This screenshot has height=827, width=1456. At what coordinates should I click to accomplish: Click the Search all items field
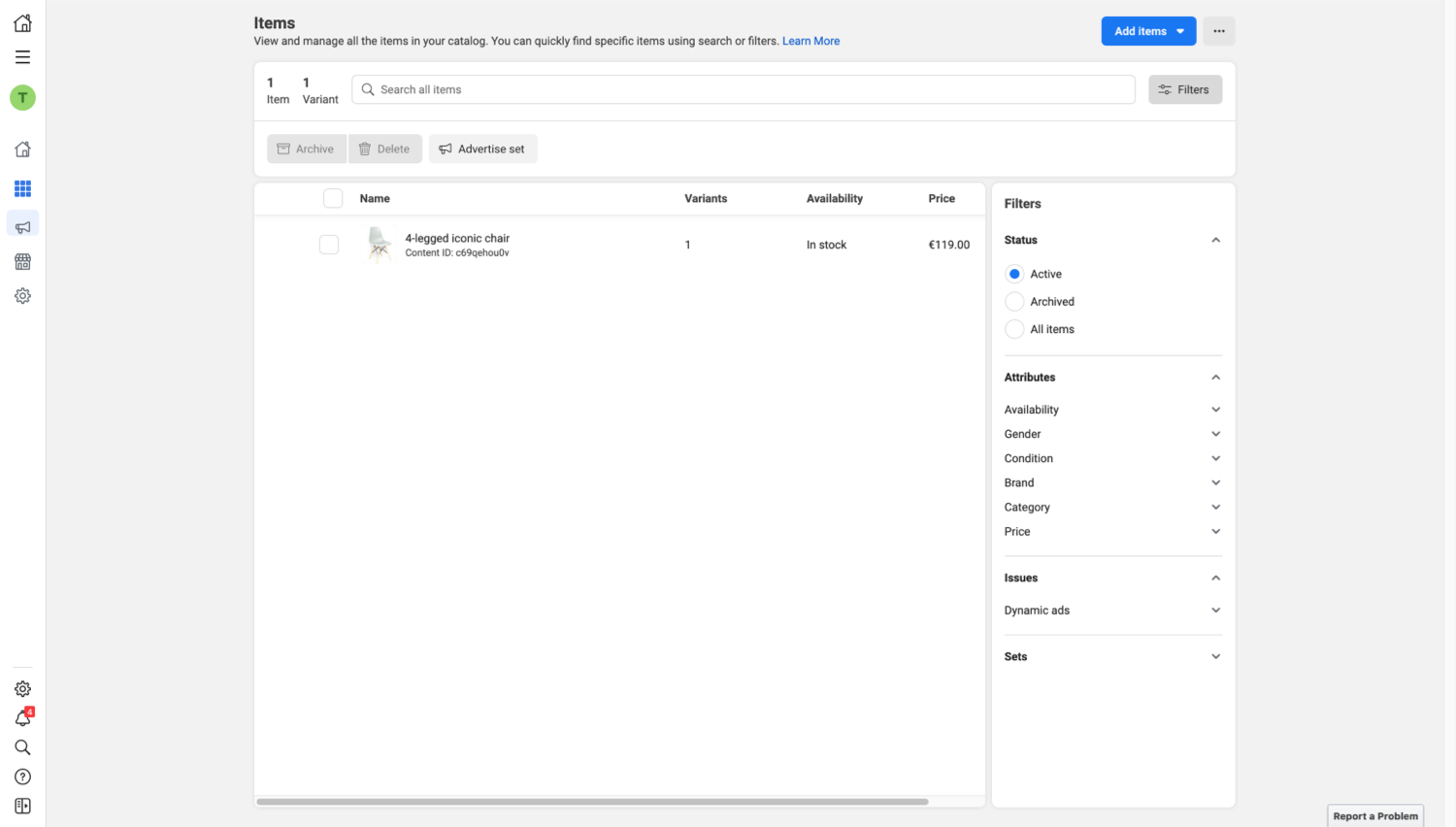pos(743,89)
